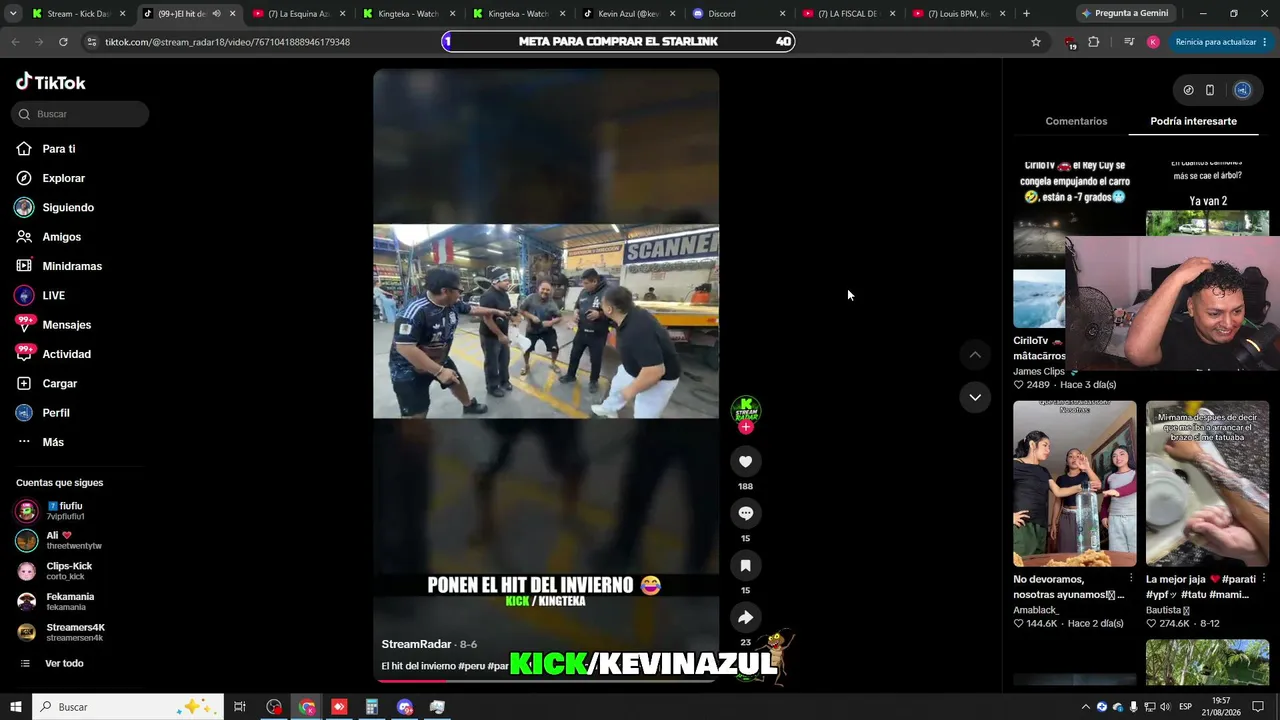Switch to the Stream - Kick Dashboard tab
1280x720 pixels.
[78, 14]
